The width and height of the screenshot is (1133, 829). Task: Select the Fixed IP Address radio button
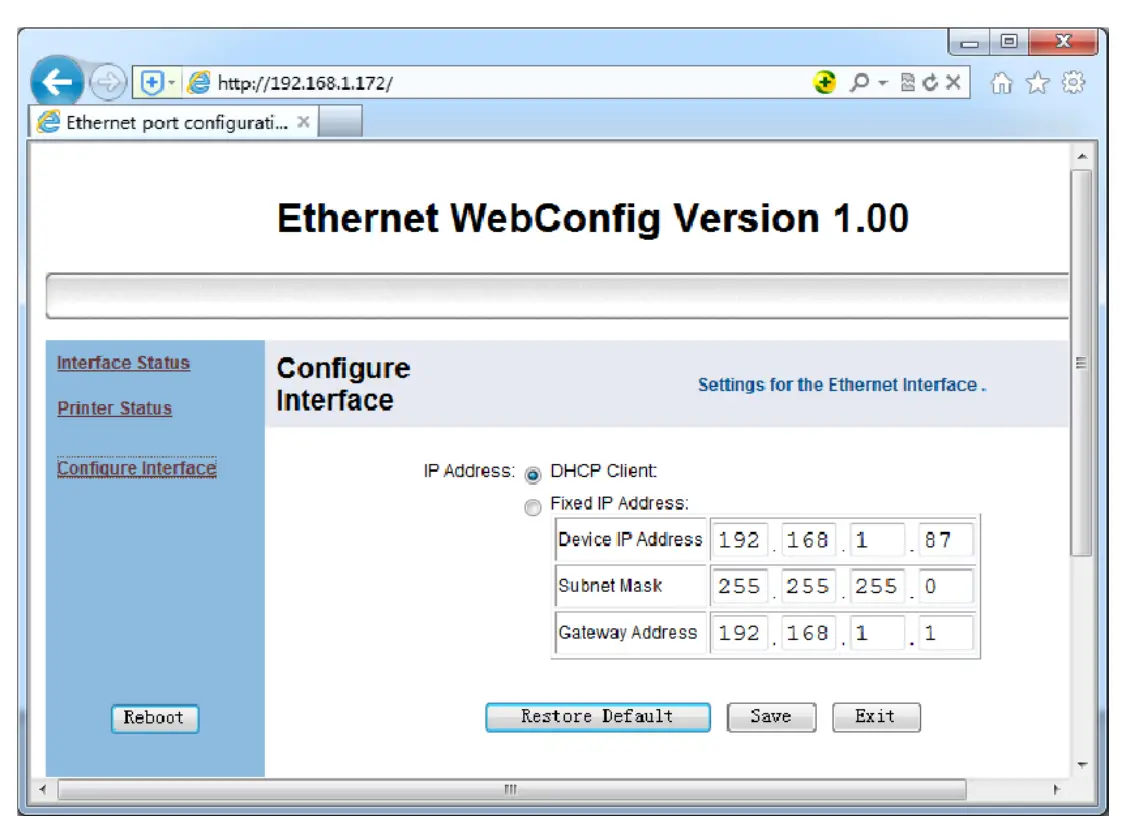531,506
